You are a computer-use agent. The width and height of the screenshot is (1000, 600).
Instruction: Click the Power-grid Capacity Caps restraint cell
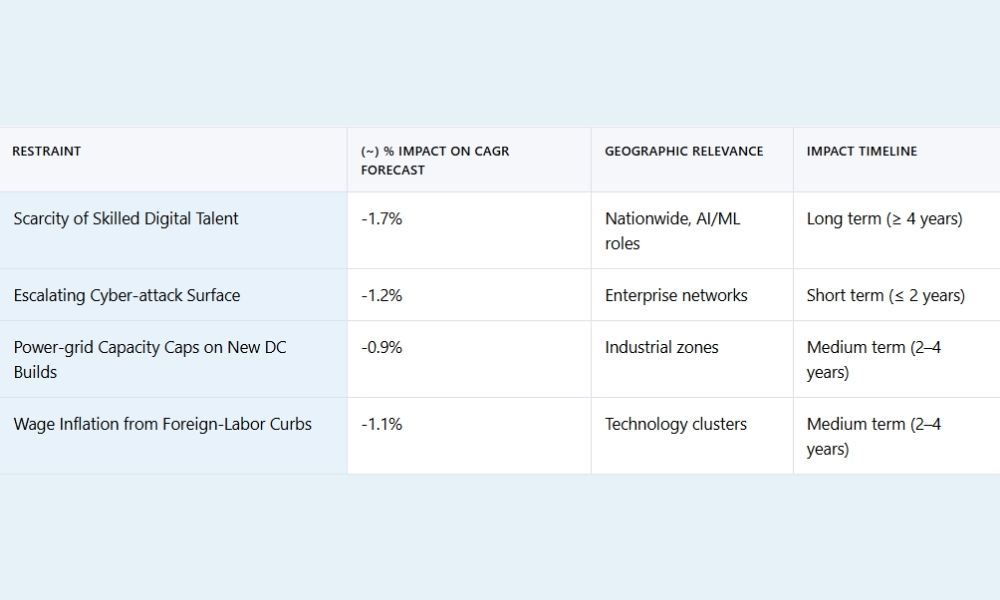click(x=151, y=360)
